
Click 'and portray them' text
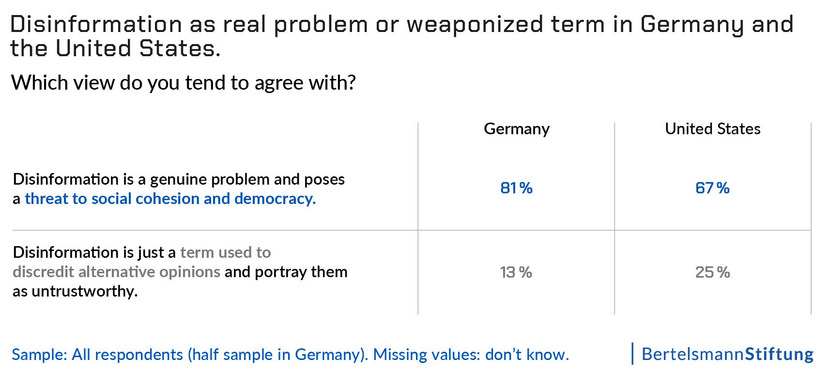[286, 272]
